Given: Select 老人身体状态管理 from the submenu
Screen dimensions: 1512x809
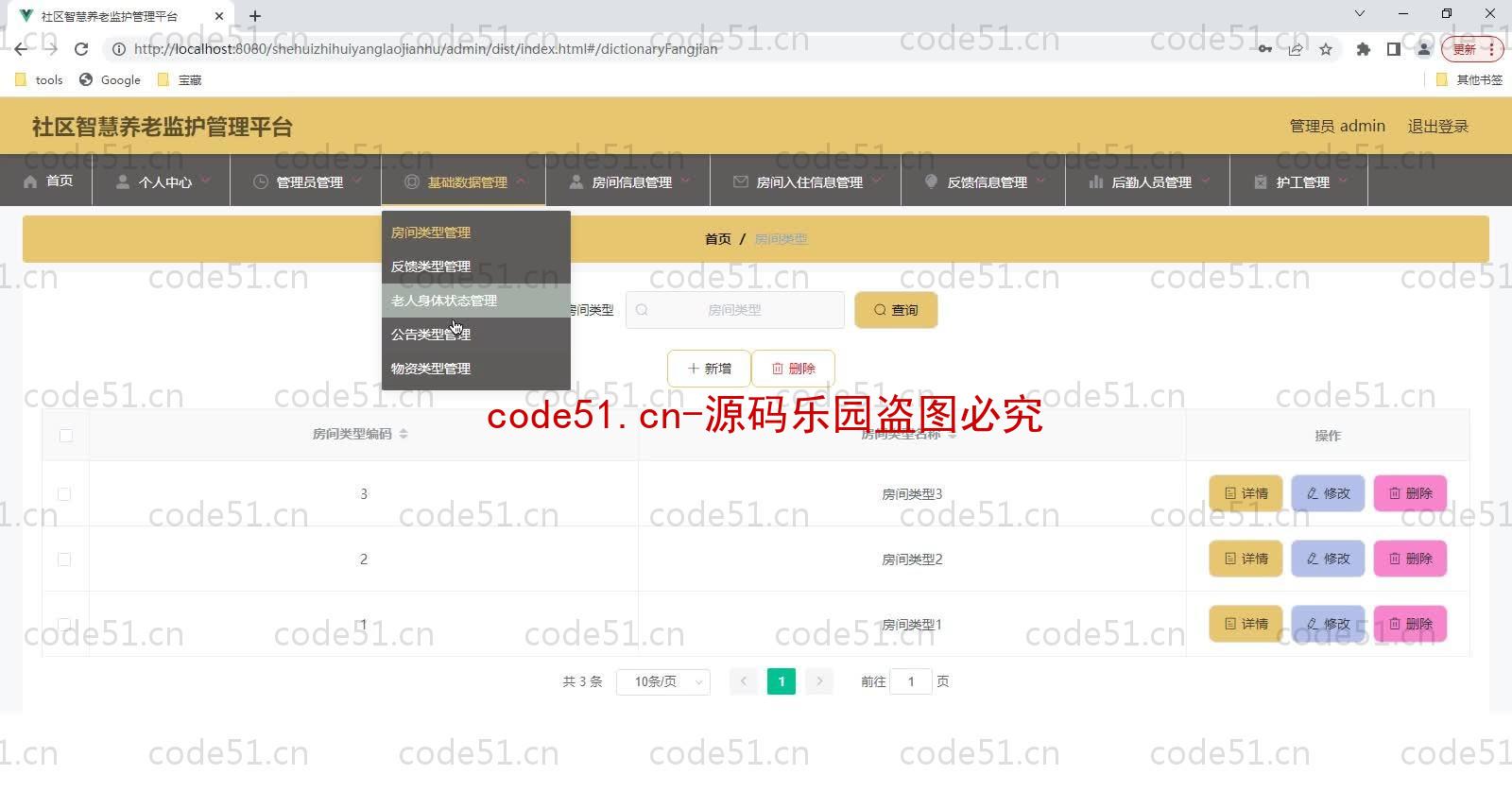Looking at the screenshot, I should (476, 301).
